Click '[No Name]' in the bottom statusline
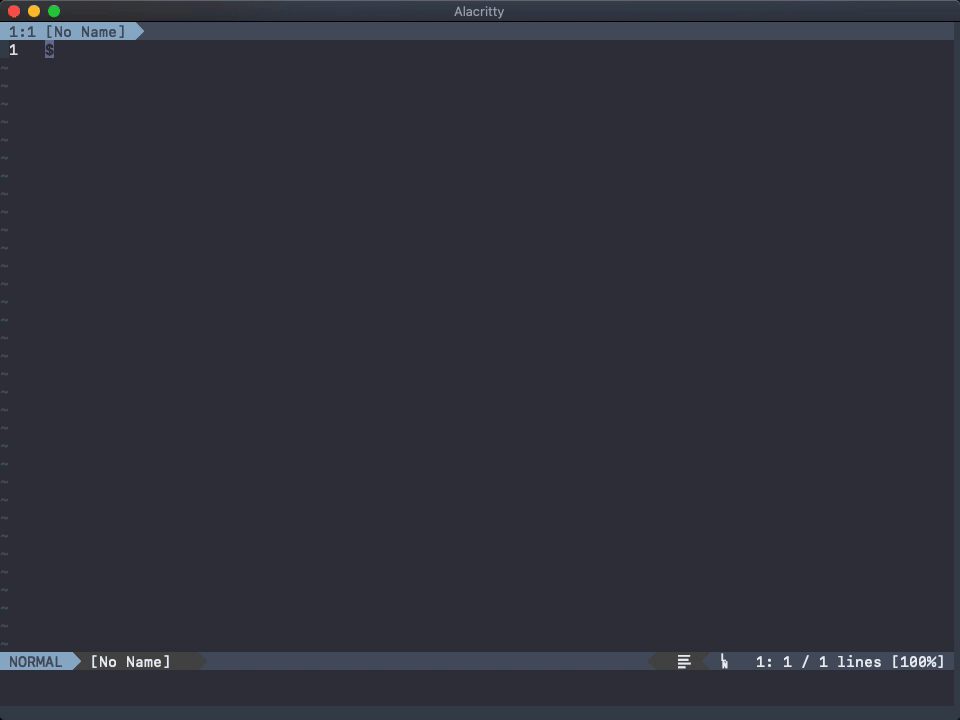 pyautogui.click(x=130, y=662)
